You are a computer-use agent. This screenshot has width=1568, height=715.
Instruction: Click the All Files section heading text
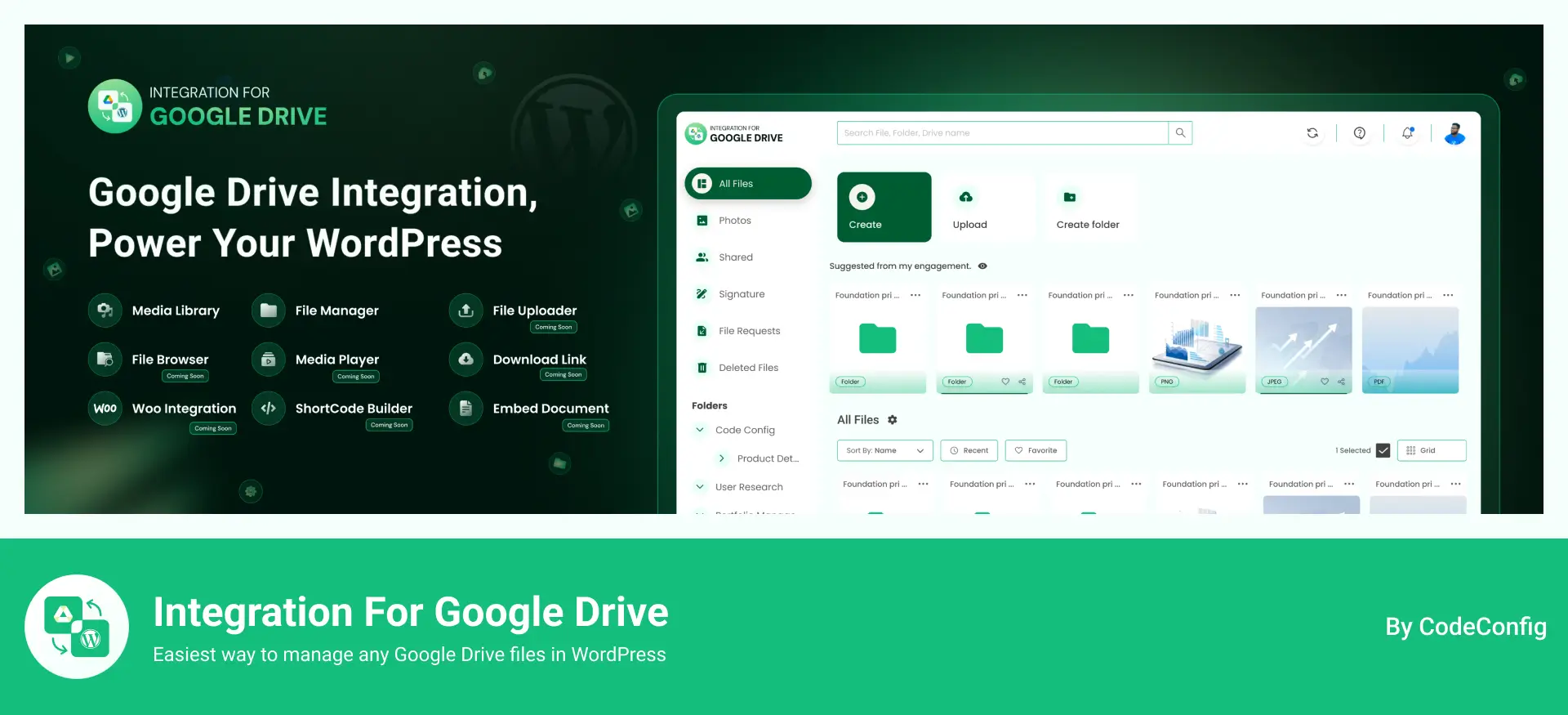pyautogui.click(x=857, y=420)
